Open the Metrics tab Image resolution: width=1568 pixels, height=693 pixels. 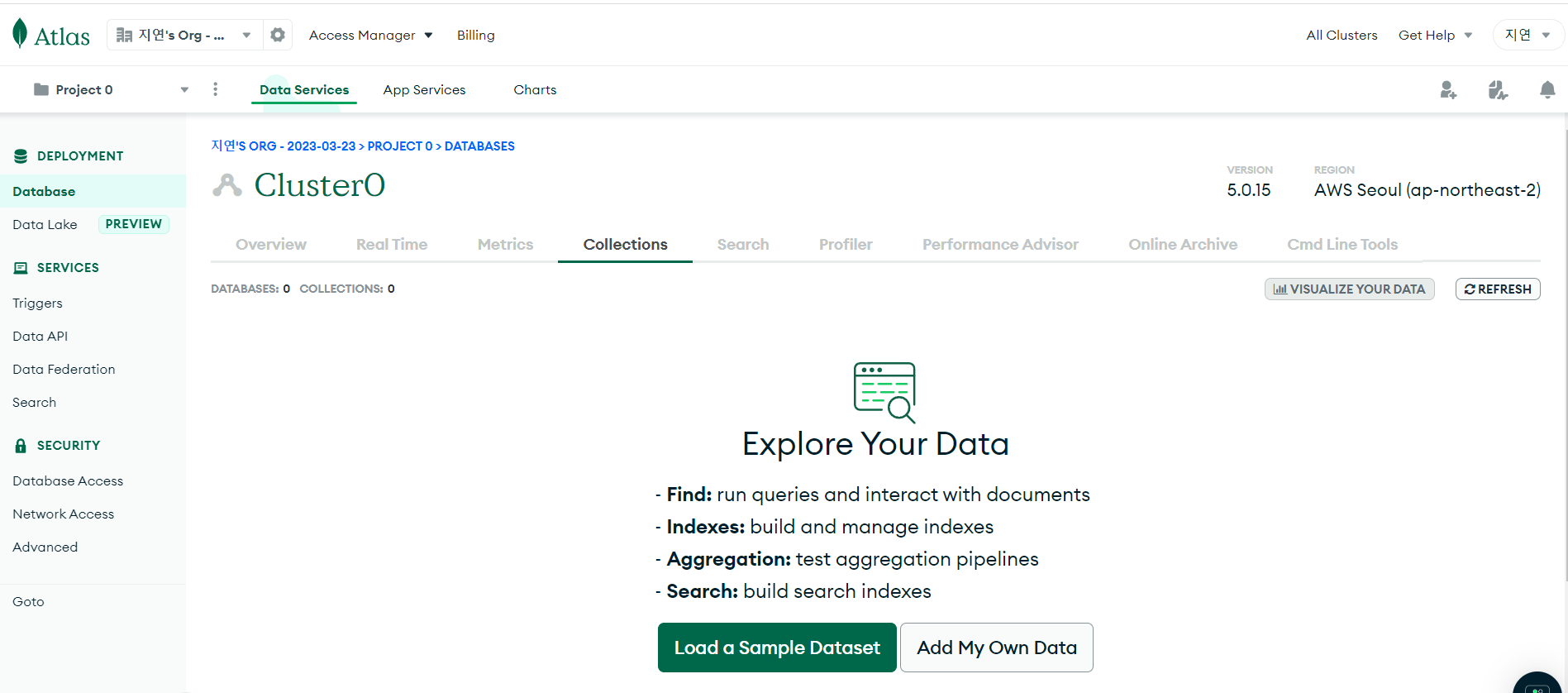pos(505,244)
